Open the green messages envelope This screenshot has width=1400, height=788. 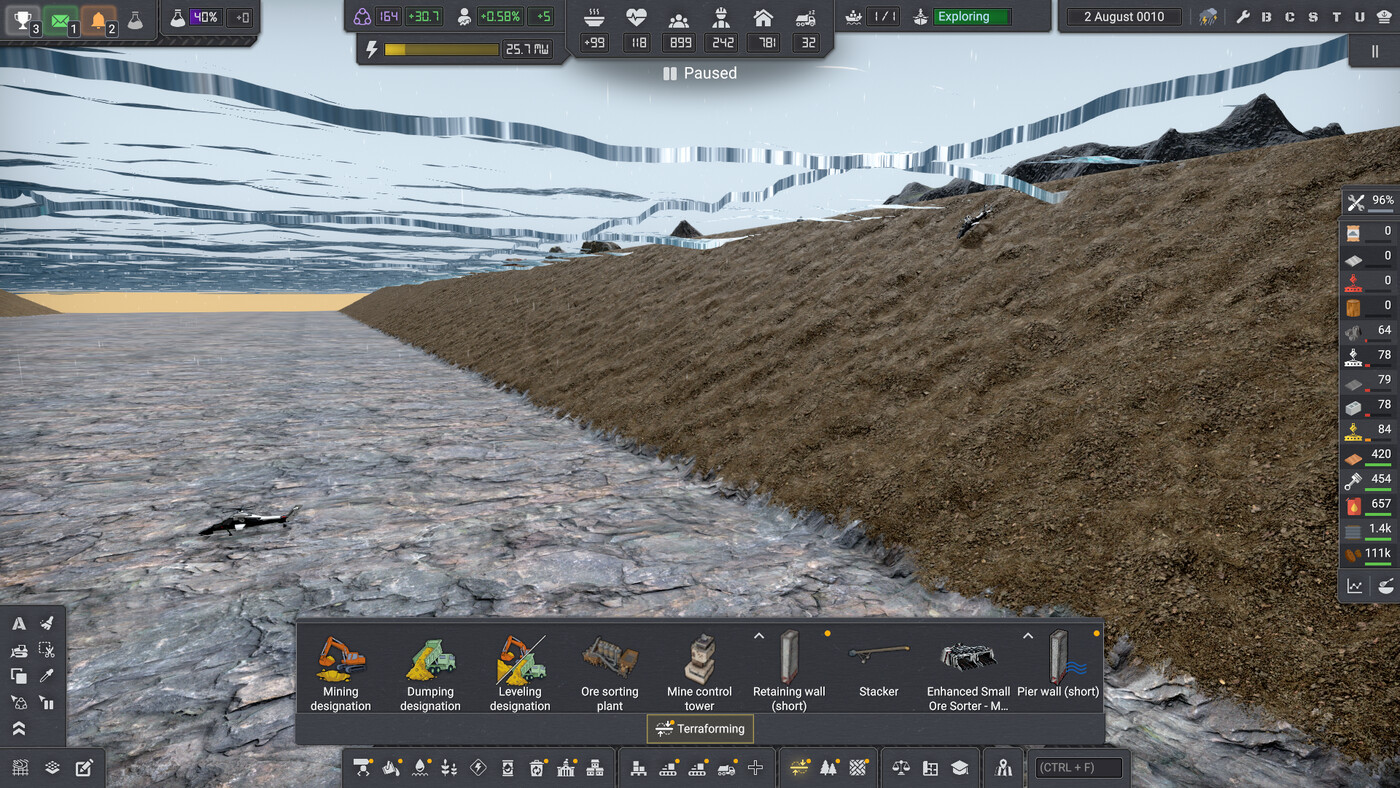[x=60, y=19]
